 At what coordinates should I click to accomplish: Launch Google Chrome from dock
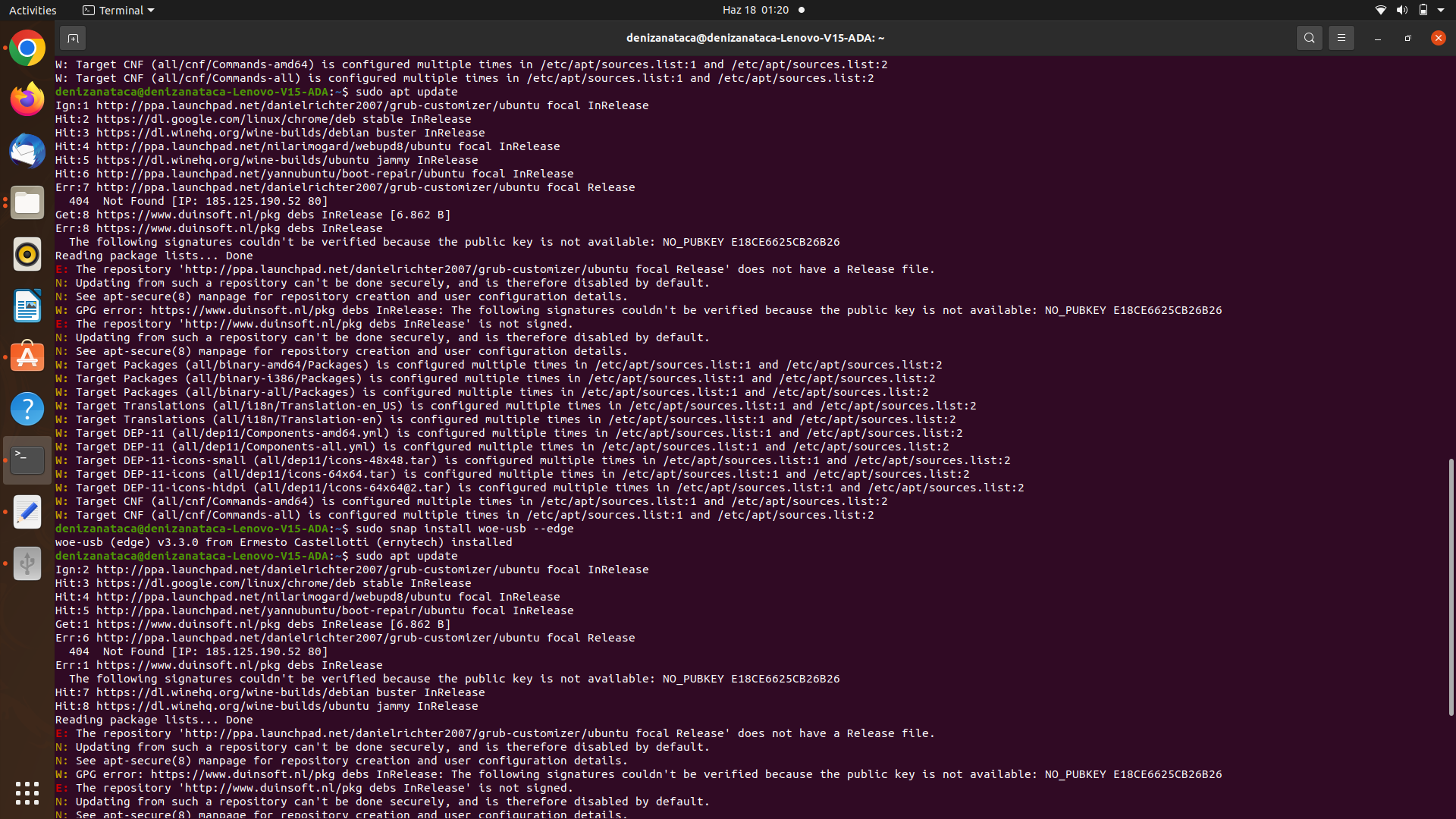click(27, 49)
